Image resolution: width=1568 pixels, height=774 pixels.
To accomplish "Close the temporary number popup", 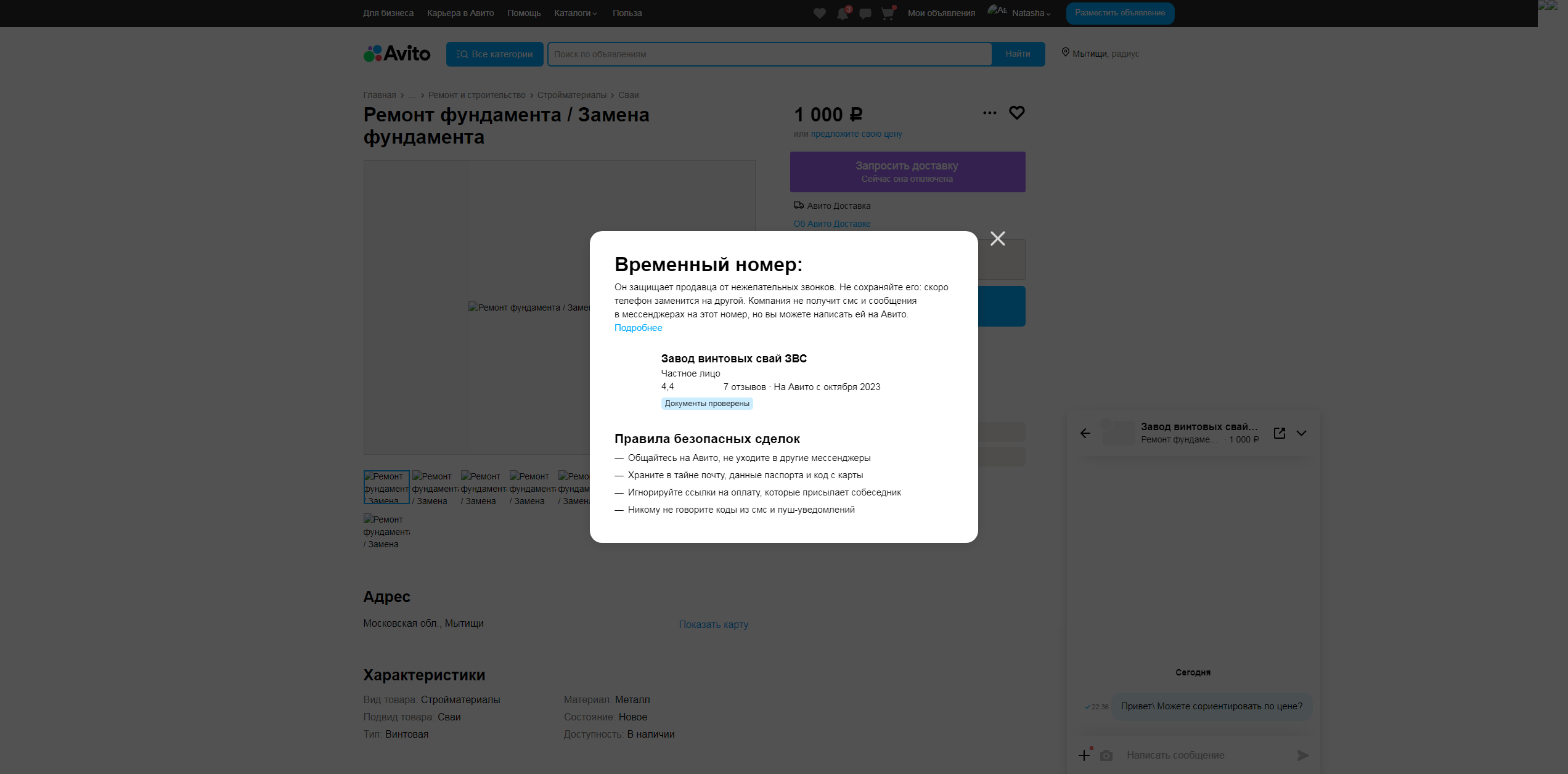I will click(997, 238).
